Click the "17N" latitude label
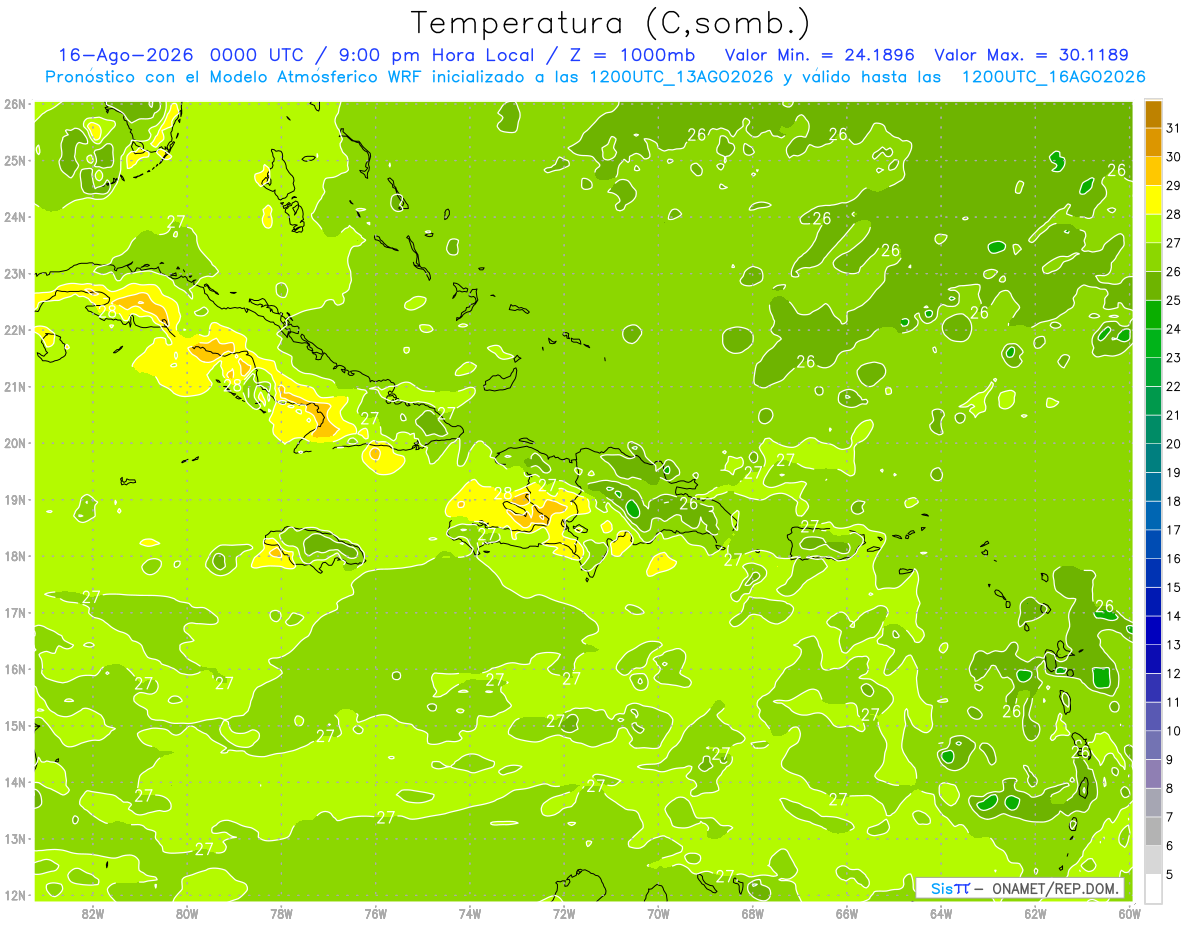1200x927 pixels. (x=15, y=612)
